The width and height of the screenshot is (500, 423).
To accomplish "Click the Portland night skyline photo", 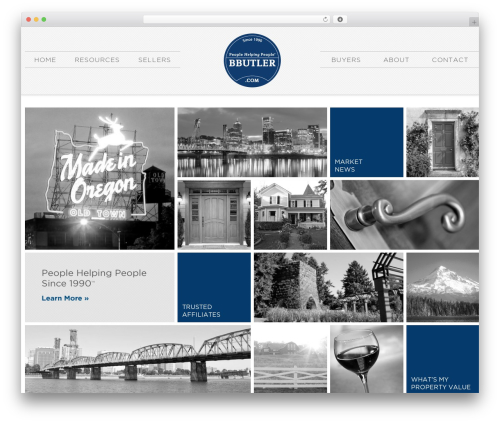I will 252,142.
